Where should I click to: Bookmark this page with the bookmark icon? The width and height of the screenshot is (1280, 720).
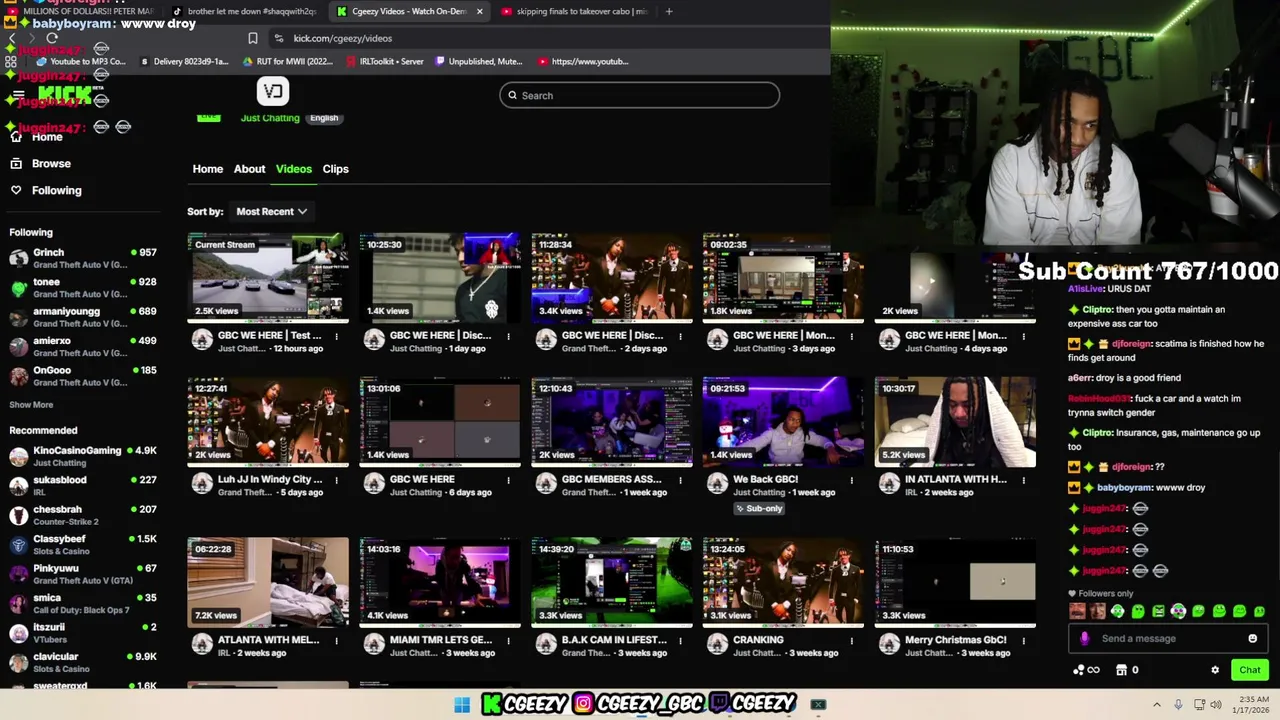[x=253, y=38]
